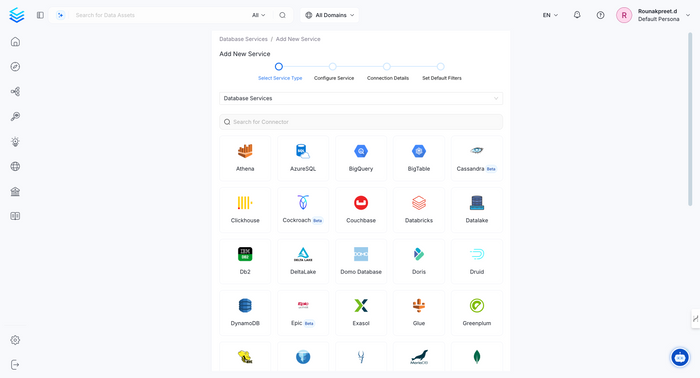Select the Clickhouse connector
This screenshot has width=700, height=378.
pyautogui.click(x=245, y=210)
